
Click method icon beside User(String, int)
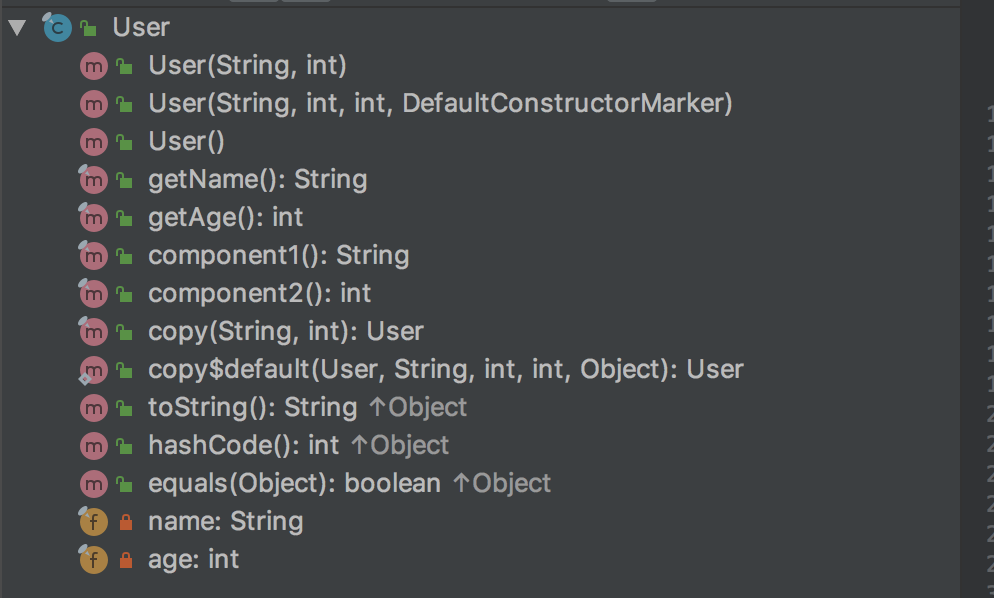point(93,66)
